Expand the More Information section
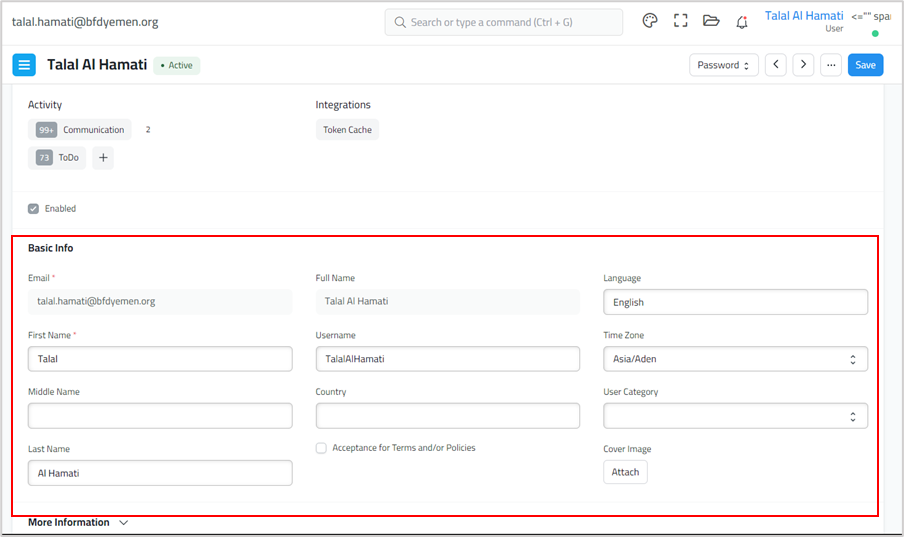Image resolution: width=904 pixels, height=537 pixels. pyautogui.click(x=78, y=522)
